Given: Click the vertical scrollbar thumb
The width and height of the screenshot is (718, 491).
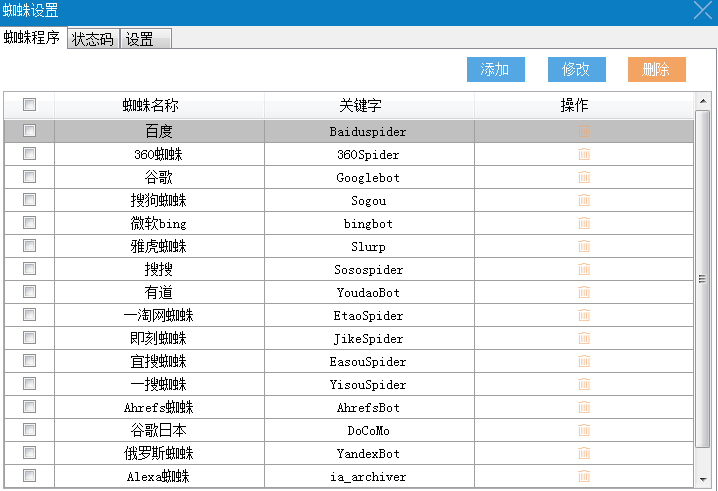Looking at the screenshot, I should pyautogui.click(x=702, y=278).
